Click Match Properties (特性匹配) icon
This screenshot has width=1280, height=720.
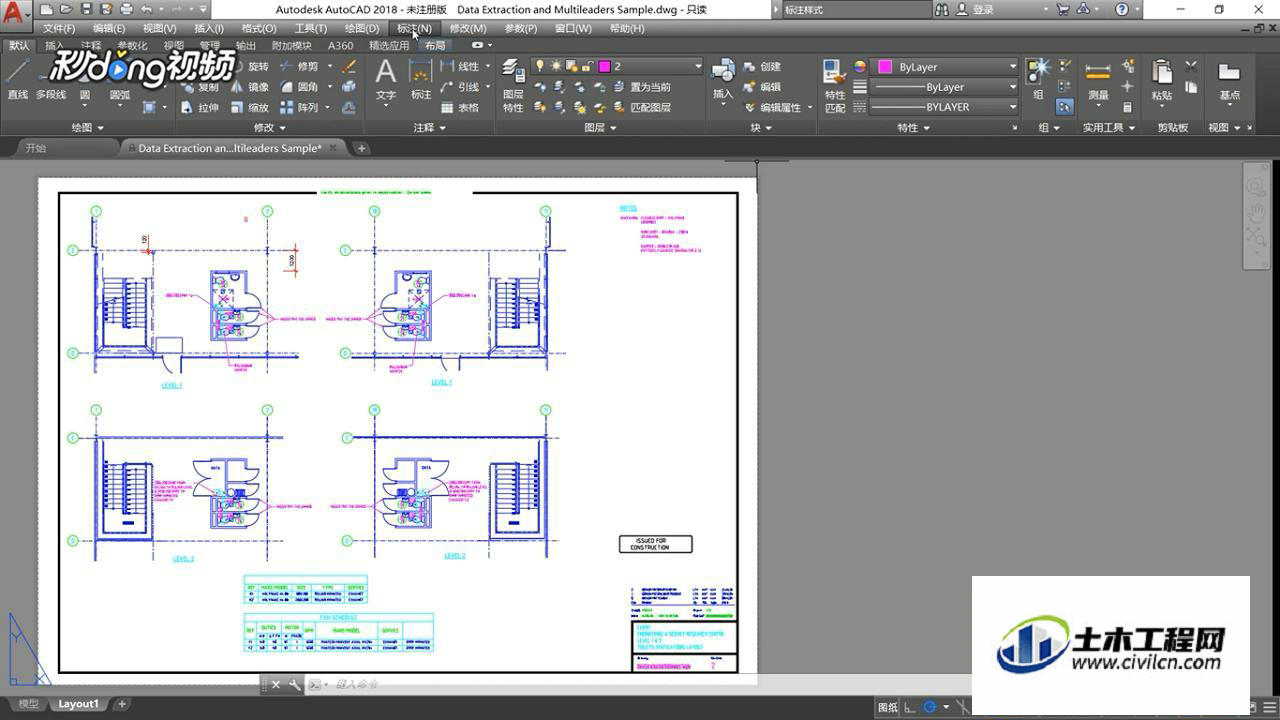point(835,84)
